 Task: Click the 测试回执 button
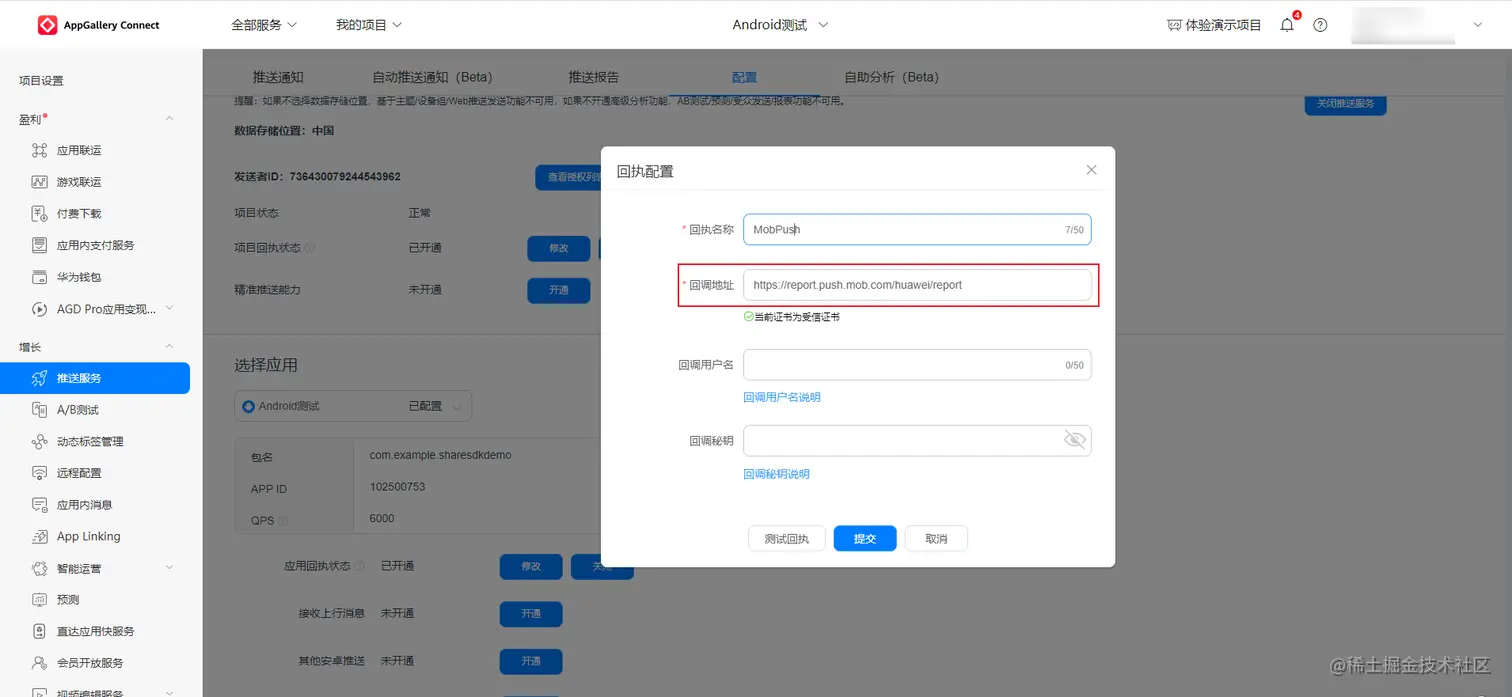coord(786,539)
